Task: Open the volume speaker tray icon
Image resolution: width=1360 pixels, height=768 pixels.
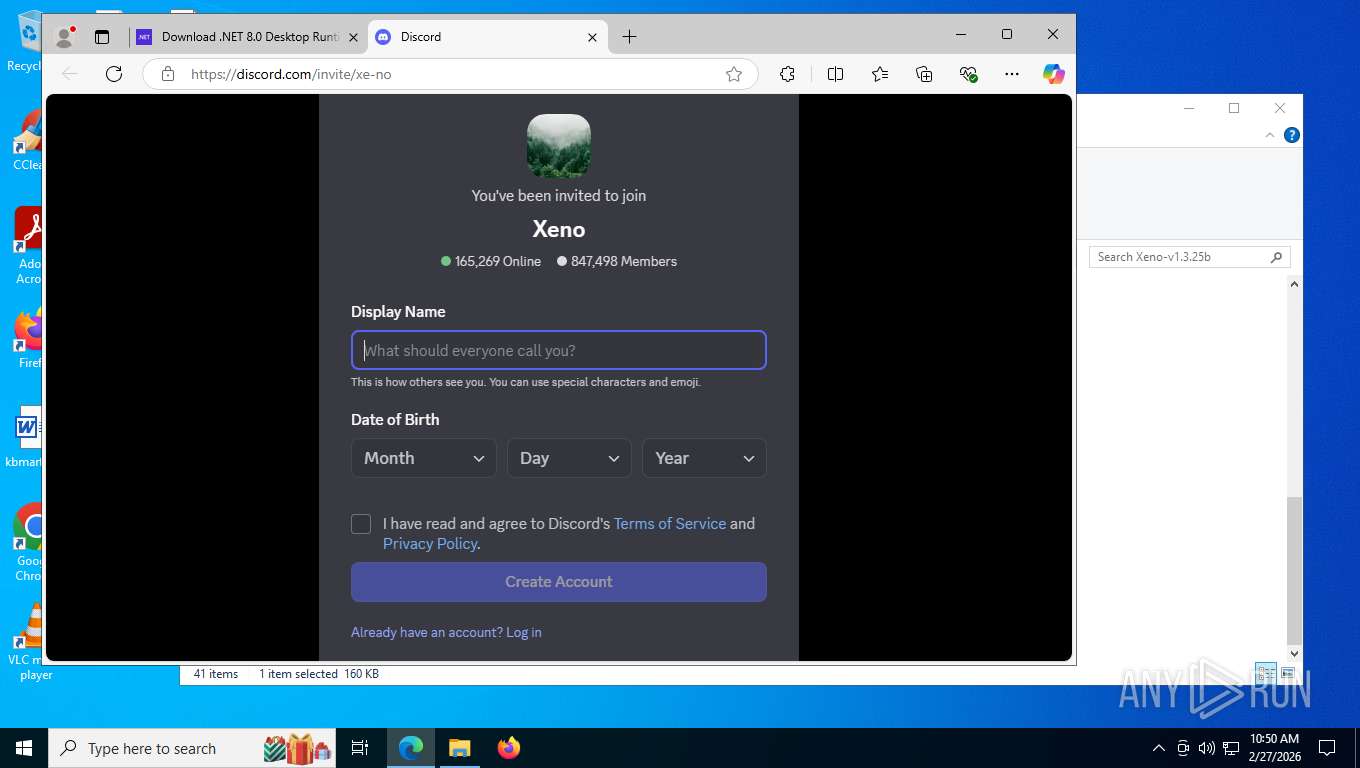Action: (1206, 748)
